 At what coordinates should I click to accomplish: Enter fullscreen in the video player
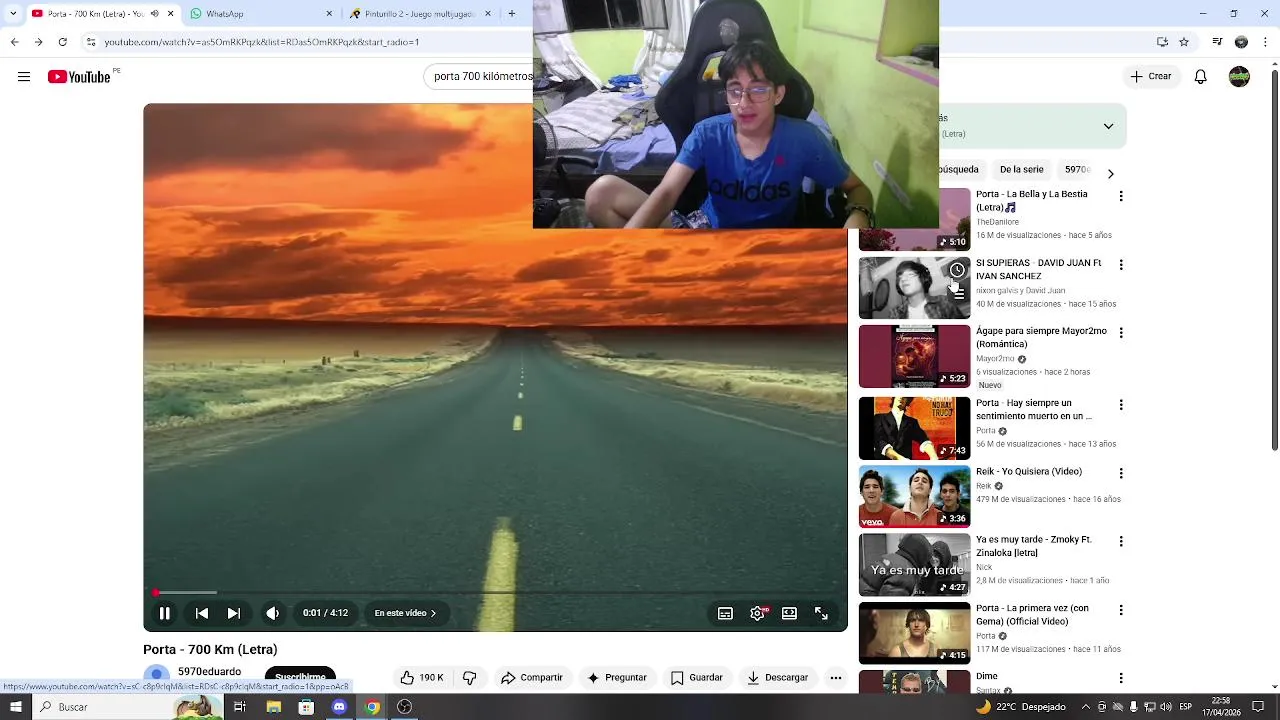[x=821, y=613]
